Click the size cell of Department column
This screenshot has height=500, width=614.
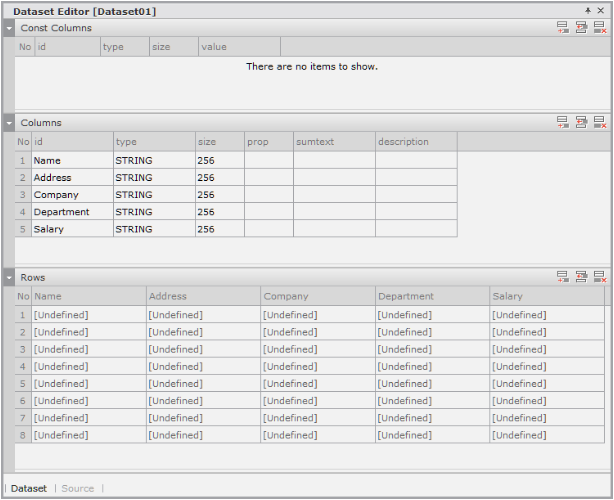219,212
